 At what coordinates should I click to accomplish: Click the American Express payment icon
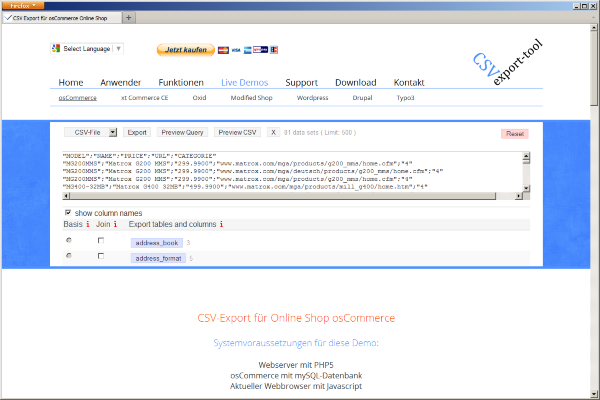point(248,50)
